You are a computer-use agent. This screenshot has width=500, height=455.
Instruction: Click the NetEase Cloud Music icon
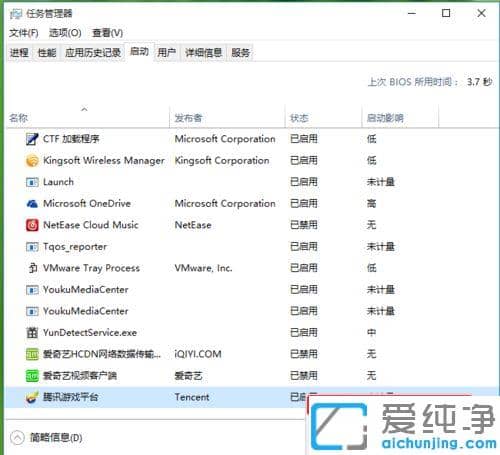coord(32,225)
